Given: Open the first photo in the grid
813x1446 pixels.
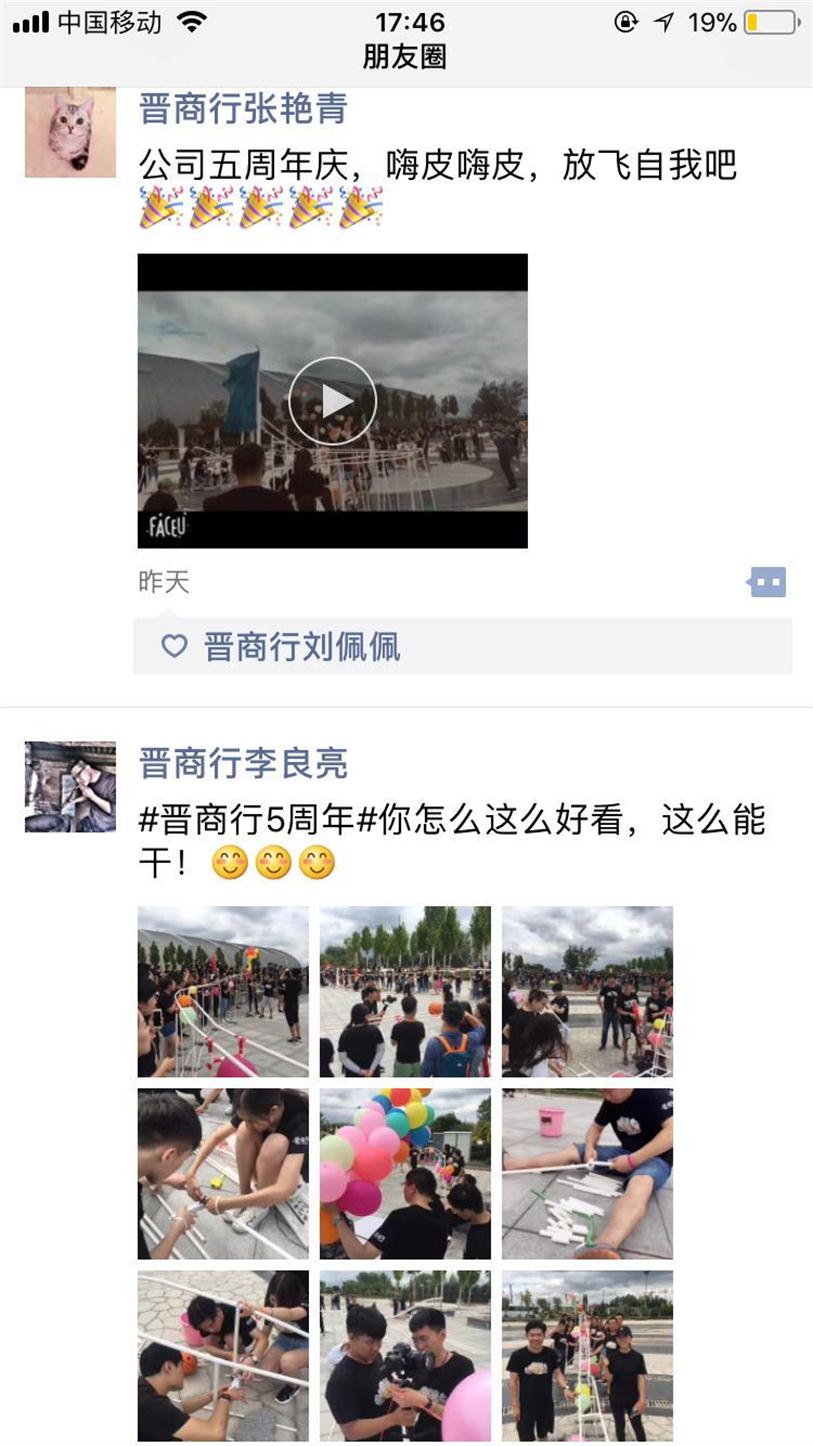Looking at the screenshot, I should 223,991.
